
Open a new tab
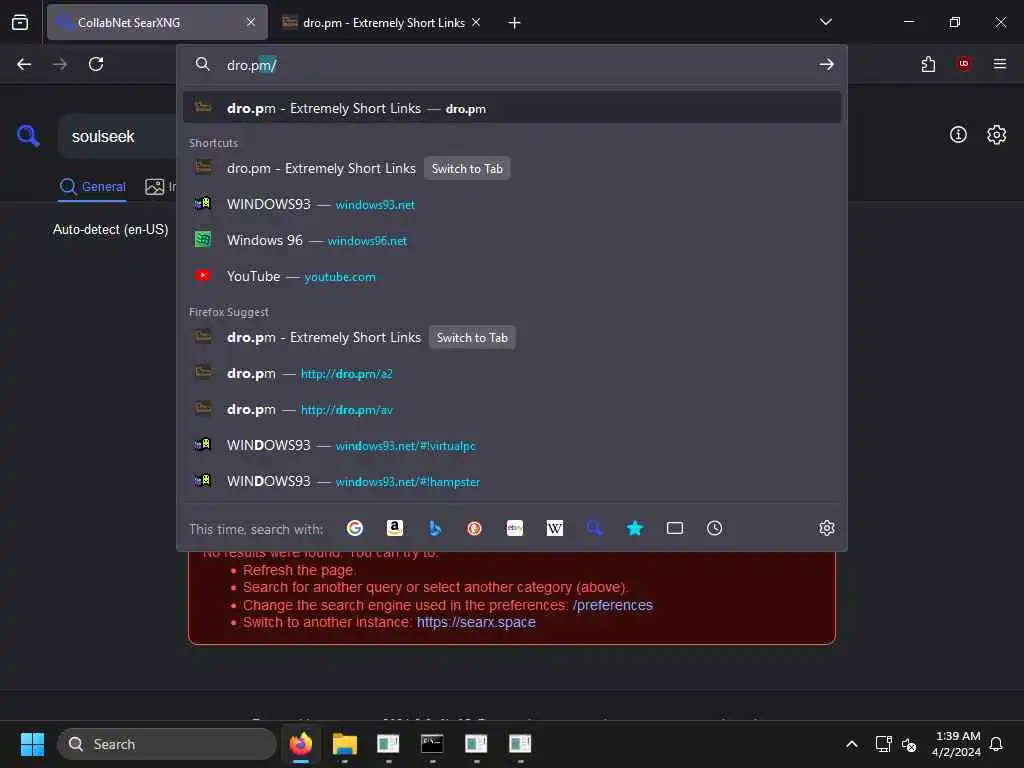coord(514,23)
